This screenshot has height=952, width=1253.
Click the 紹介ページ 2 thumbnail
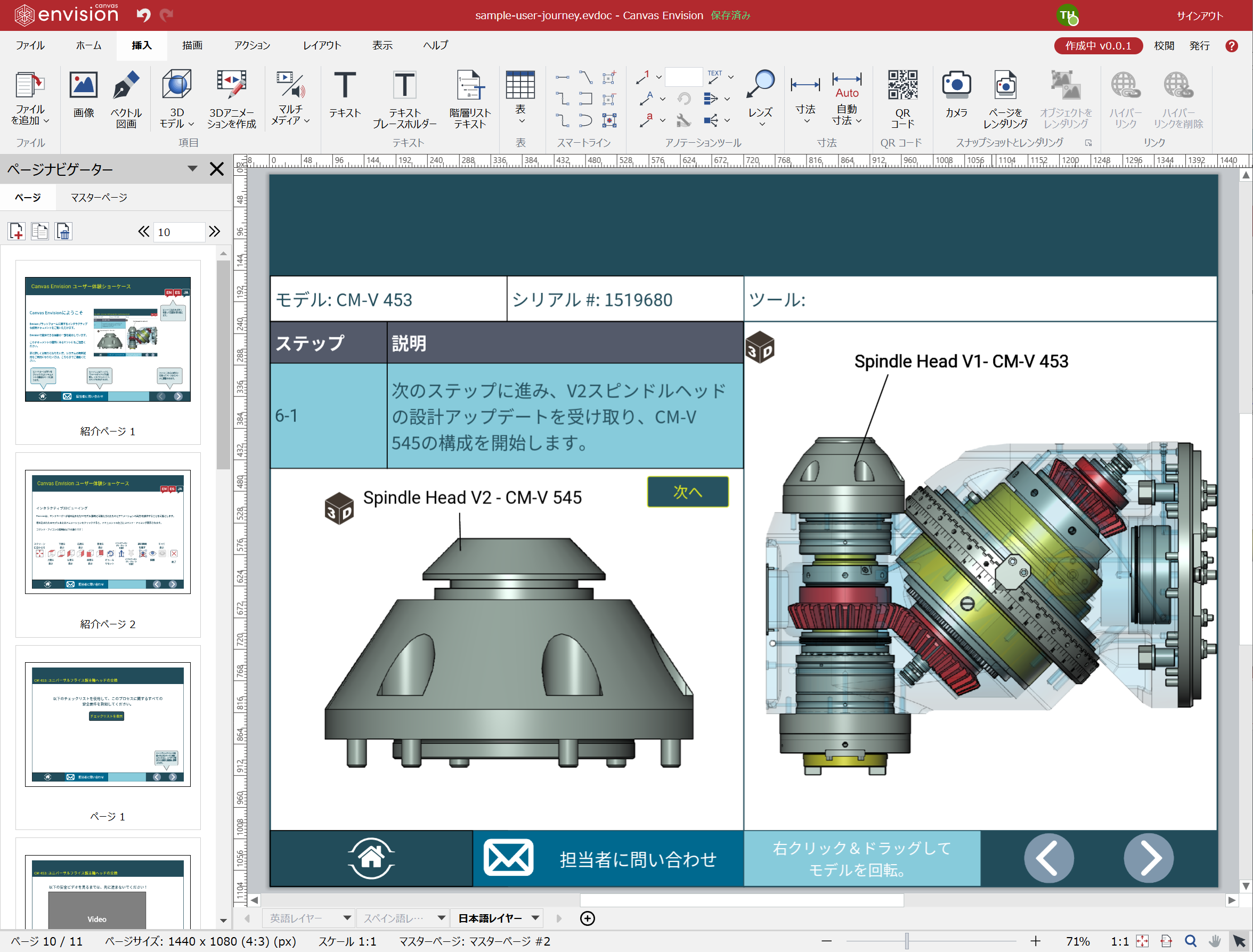(x=108, y=532)
